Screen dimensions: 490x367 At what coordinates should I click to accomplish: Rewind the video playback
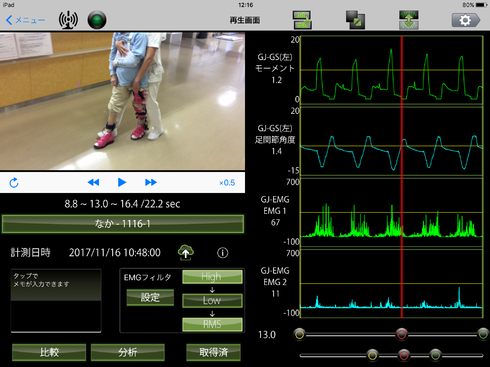point(93,182)
